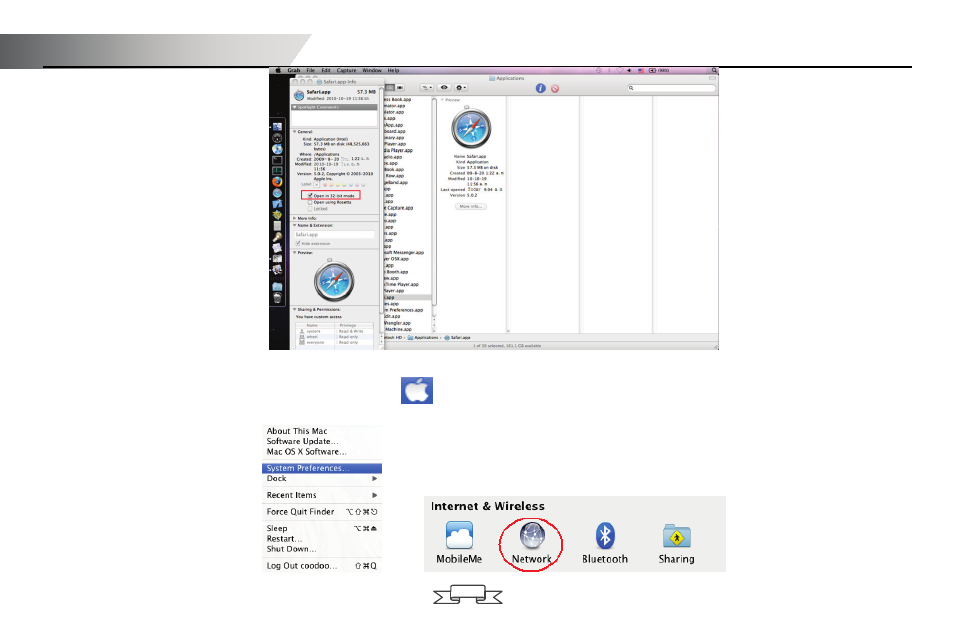Image resolution: width=955 pixels, height=636 pixels.
Task: Collapse the Name & Extension section
Action: click(295, 225)
